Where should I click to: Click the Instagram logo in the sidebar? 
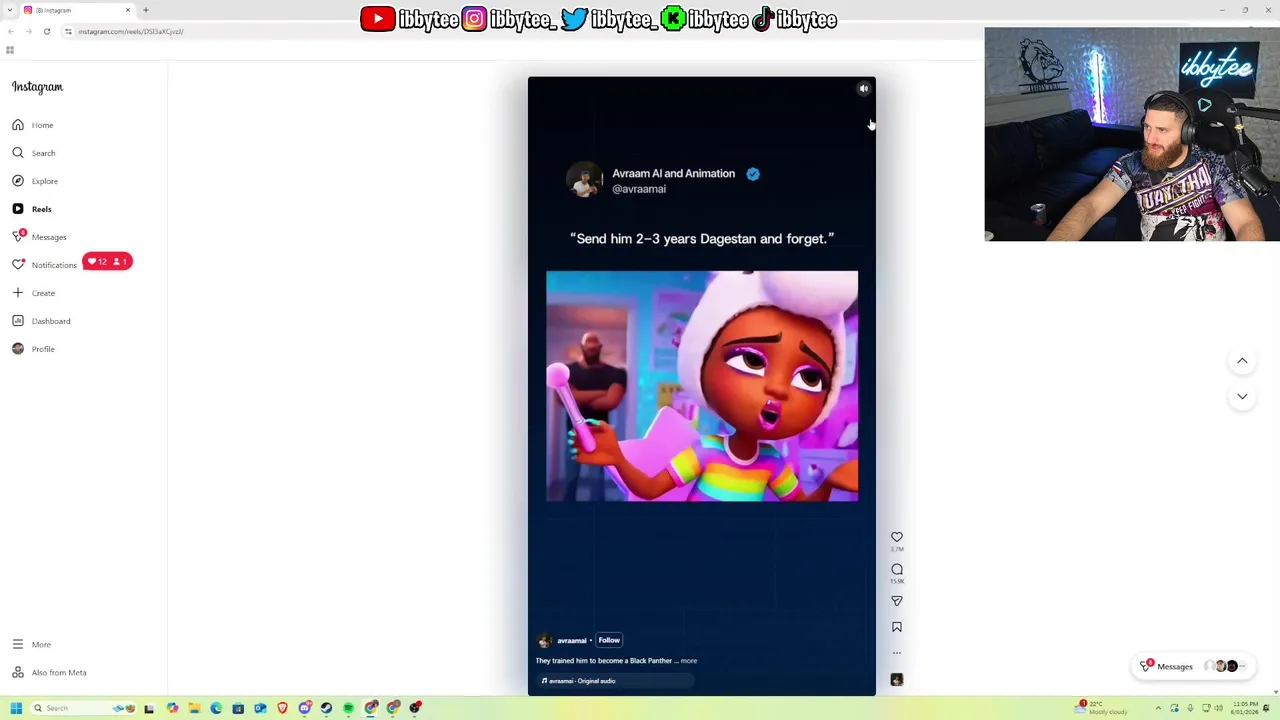point(37,87)
